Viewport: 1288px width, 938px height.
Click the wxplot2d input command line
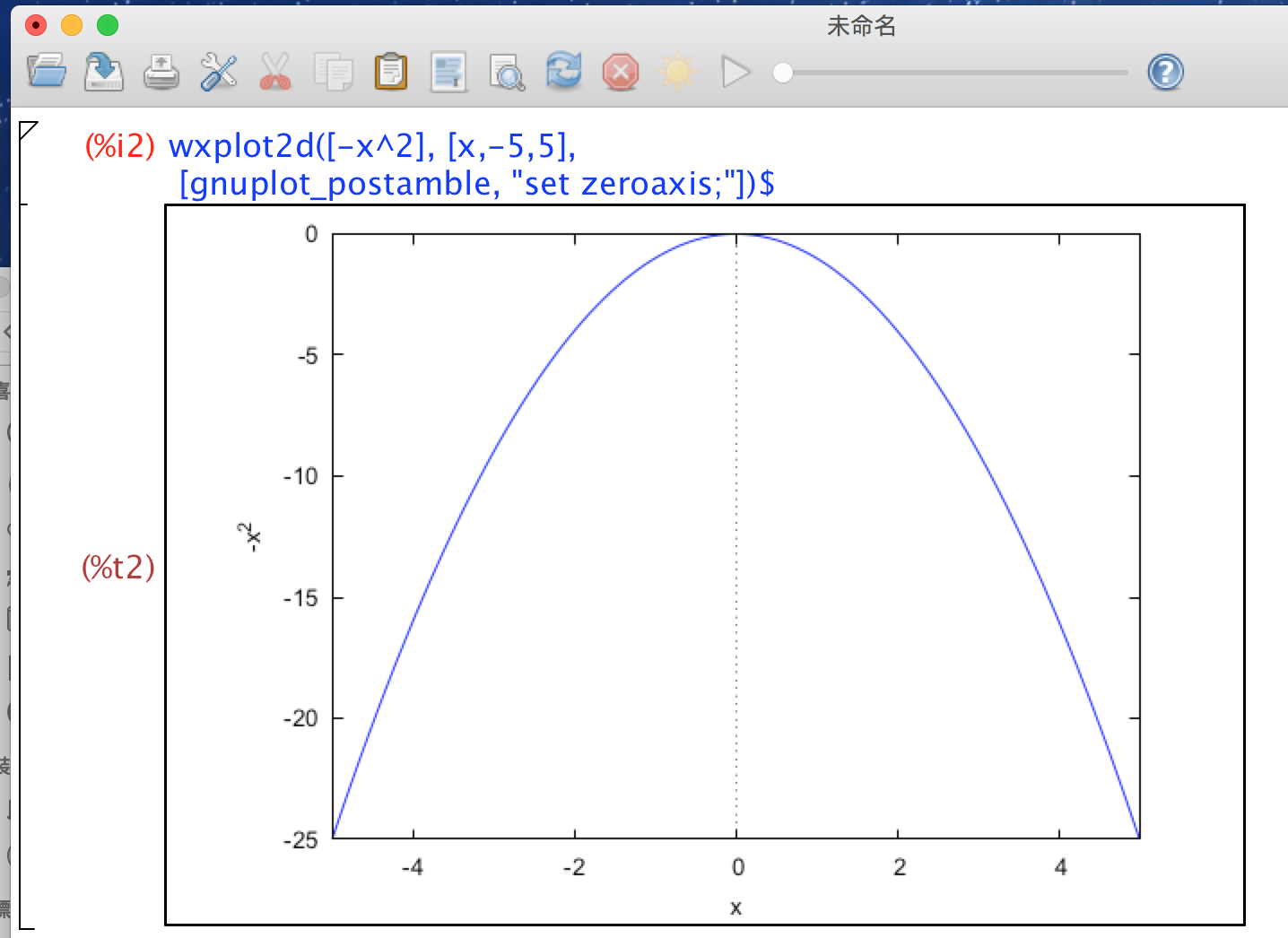(x=372, y=145)
